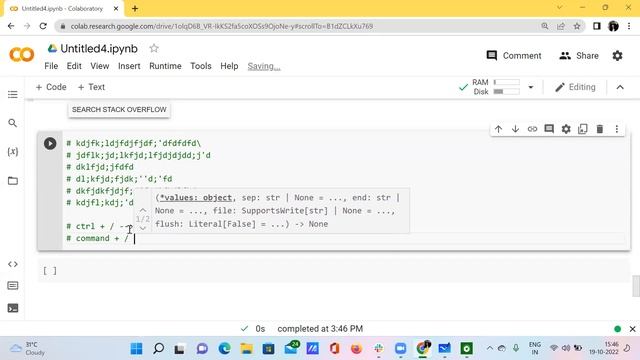Open the Editing mode dropdown

pos(576,87)
